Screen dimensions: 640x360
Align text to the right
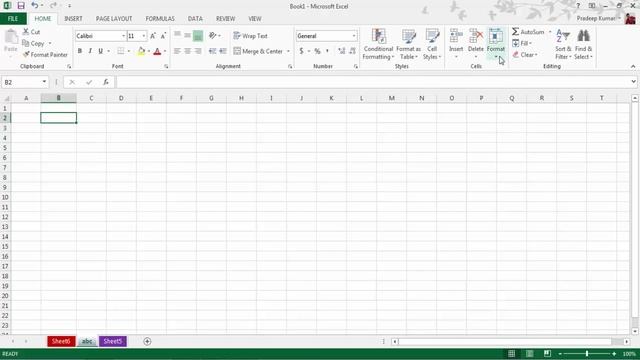point(198,51)
